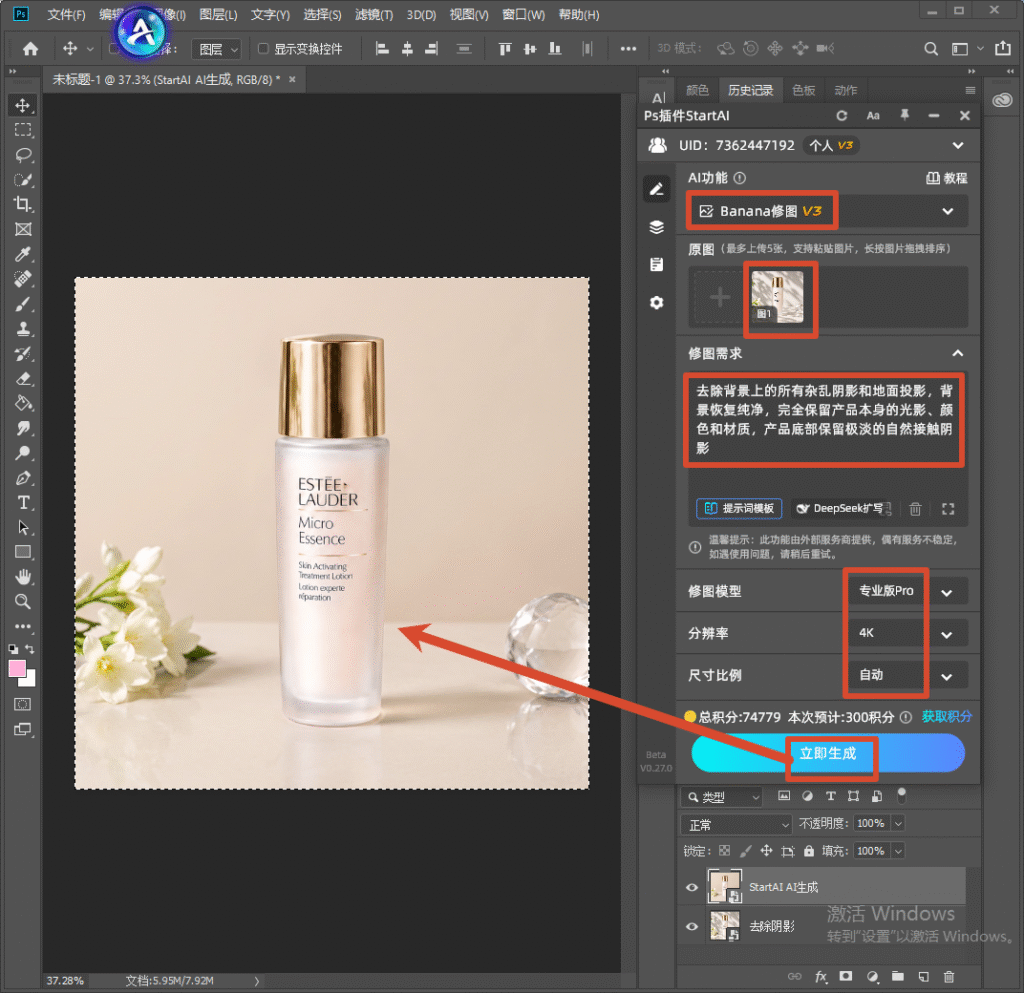
Task: Select the Move tool
Action: point(23,105)
